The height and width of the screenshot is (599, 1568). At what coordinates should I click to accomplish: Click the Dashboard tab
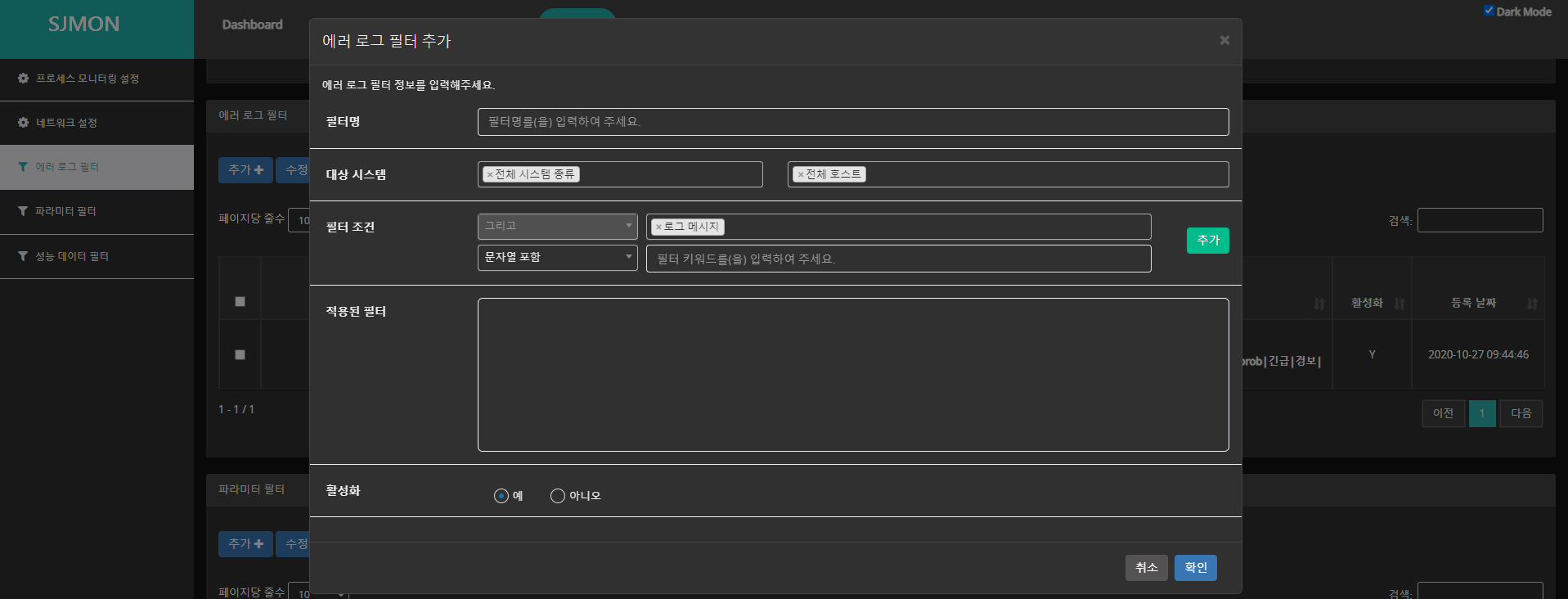pos(252,25)
